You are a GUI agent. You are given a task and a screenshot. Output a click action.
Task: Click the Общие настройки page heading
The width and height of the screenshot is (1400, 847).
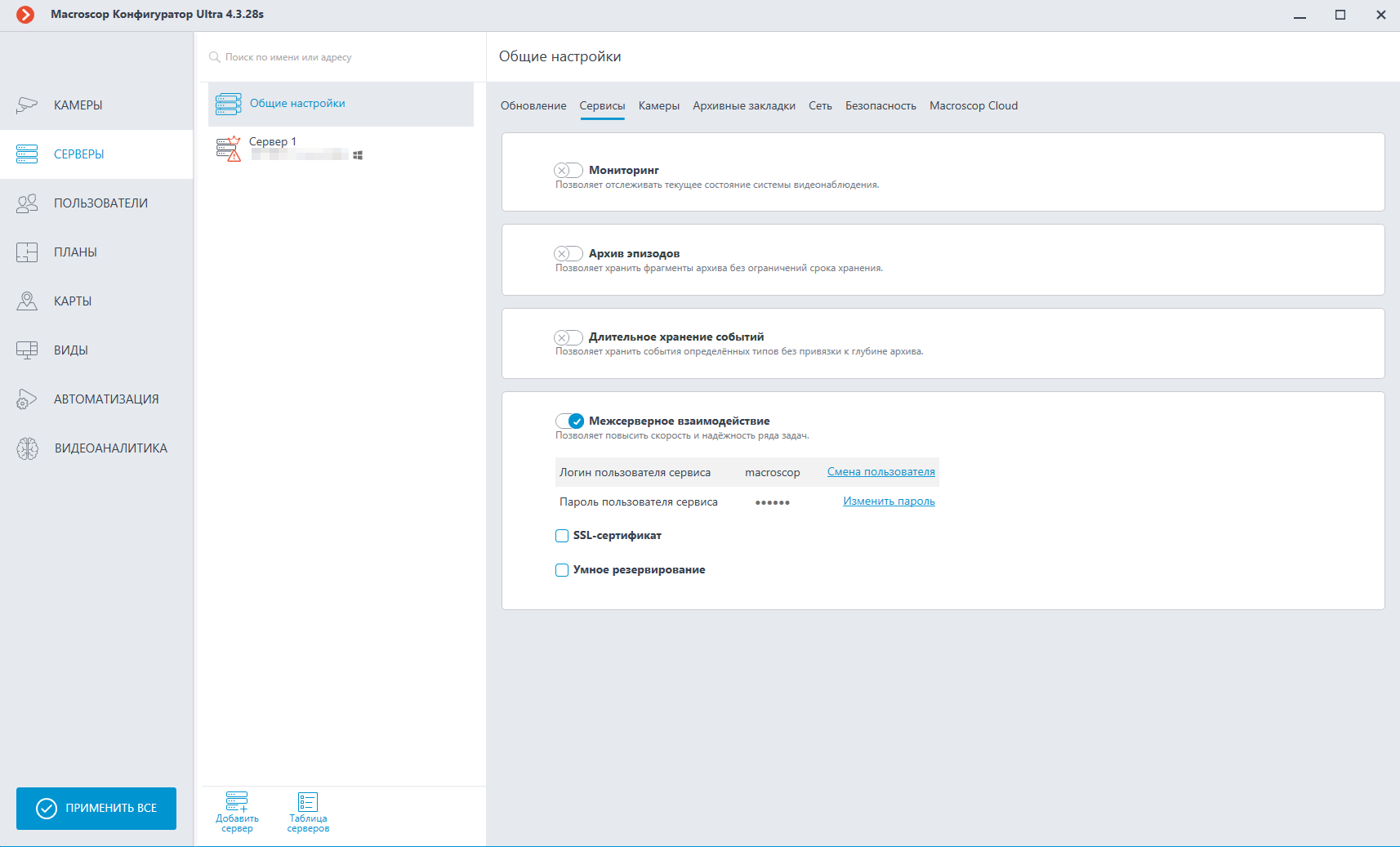tap(560, 56)
